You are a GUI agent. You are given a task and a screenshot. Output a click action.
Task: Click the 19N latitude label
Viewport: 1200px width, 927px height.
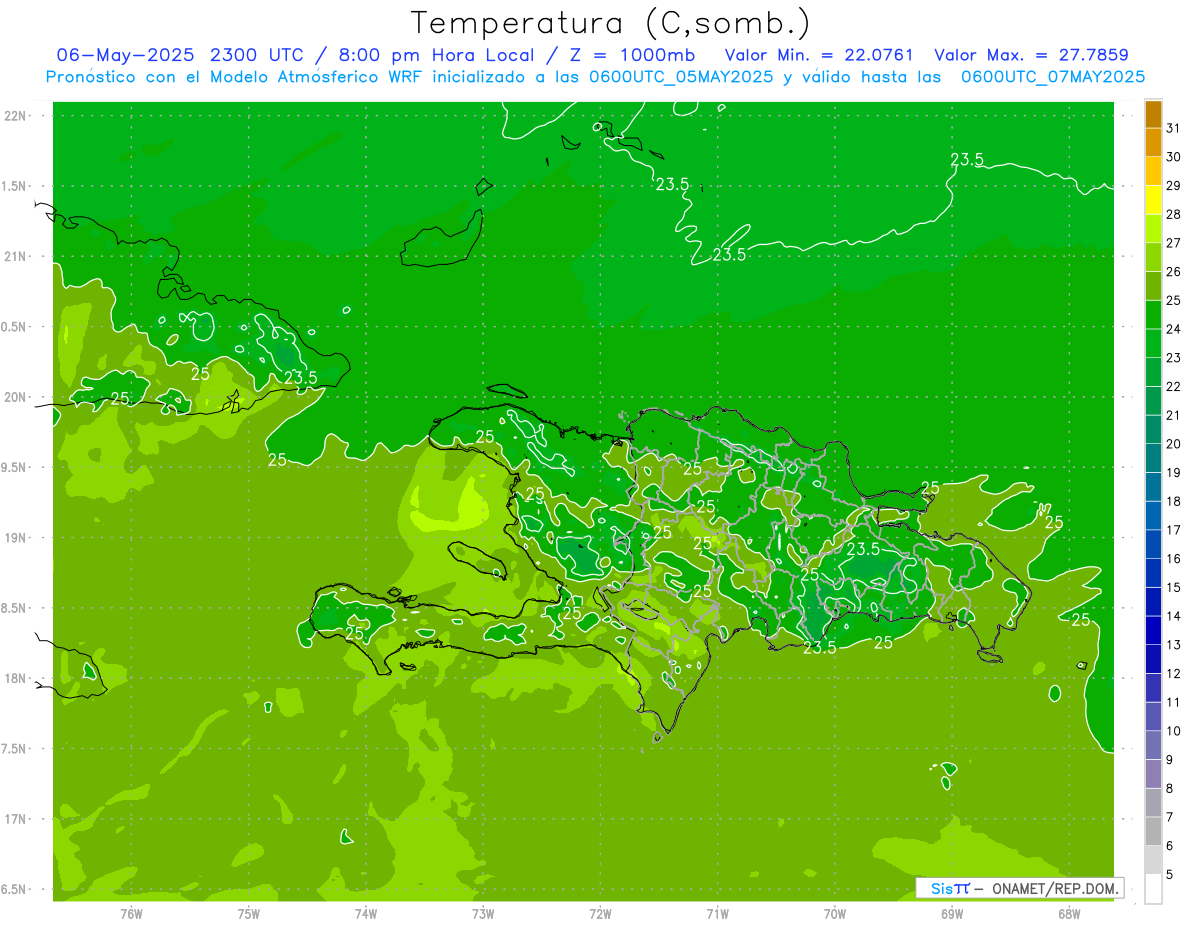coord(17,538)
